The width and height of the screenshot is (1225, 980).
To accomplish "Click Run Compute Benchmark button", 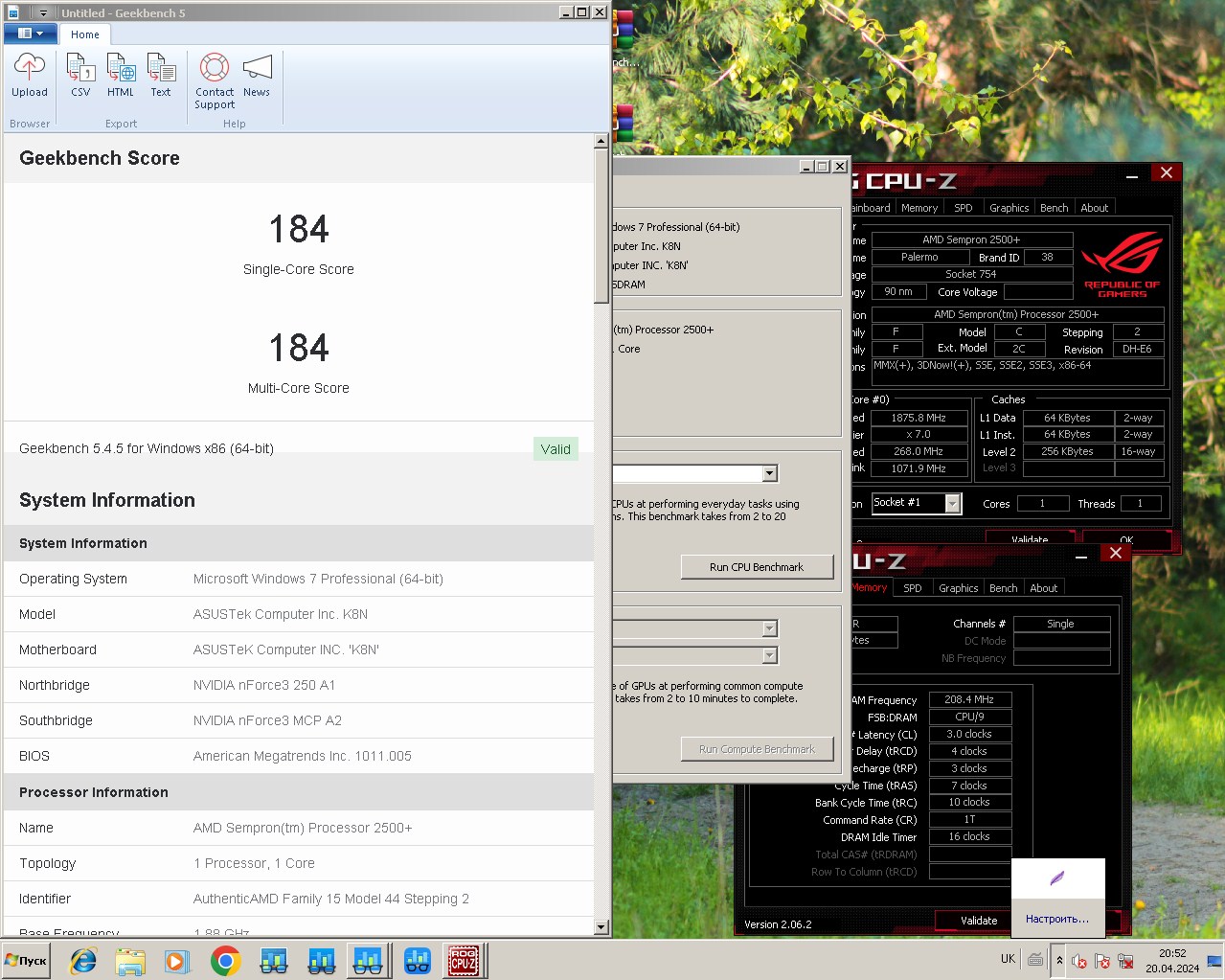I will click(757, 749).
